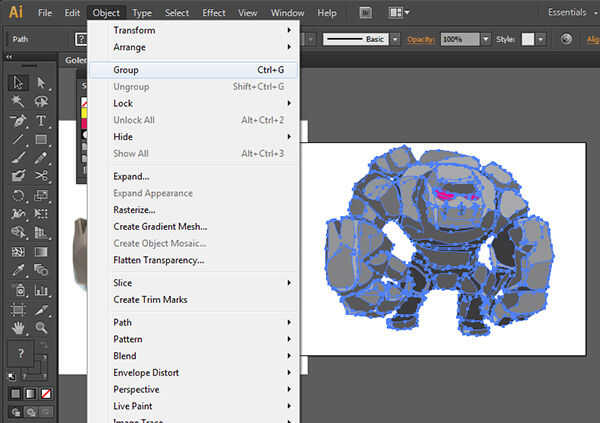Open the Essentials workspace switcher
The image size is (600, 423).
coord(572,13)
